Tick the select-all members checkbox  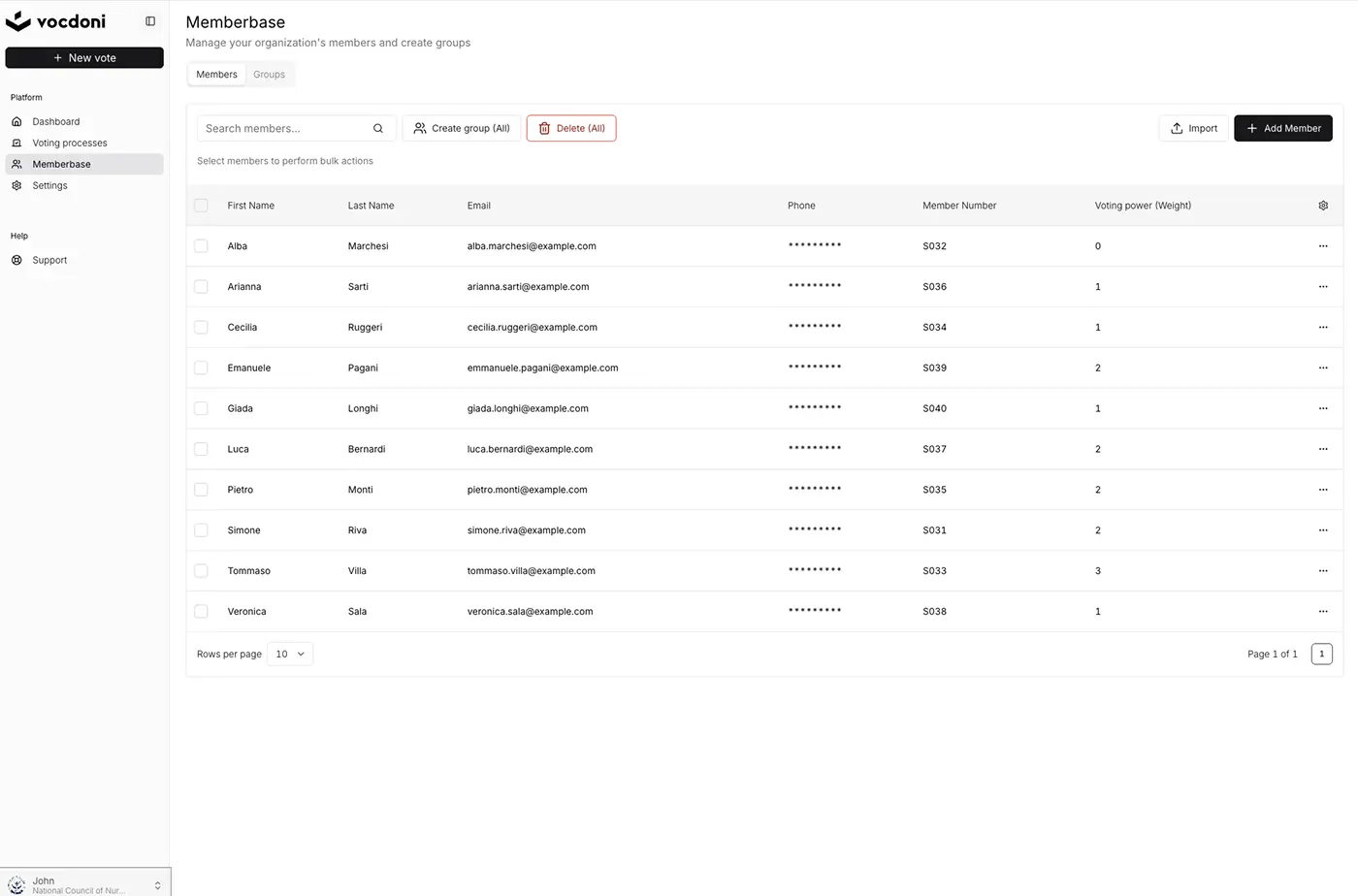tap(201, 206)
